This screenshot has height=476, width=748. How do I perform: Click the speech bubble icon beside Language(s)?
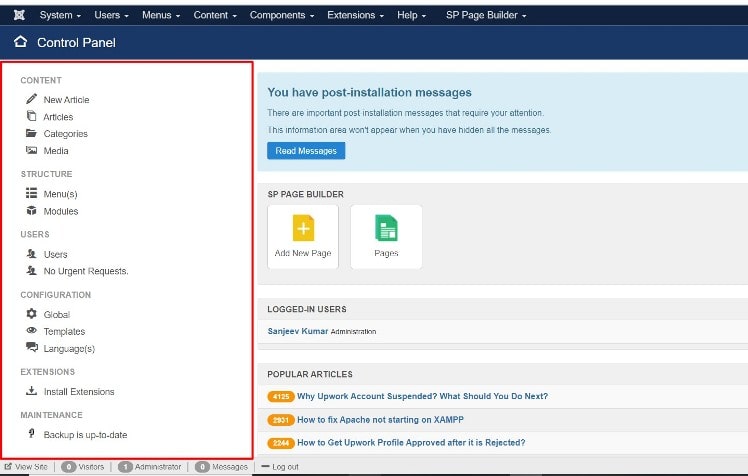pos(31,347)
